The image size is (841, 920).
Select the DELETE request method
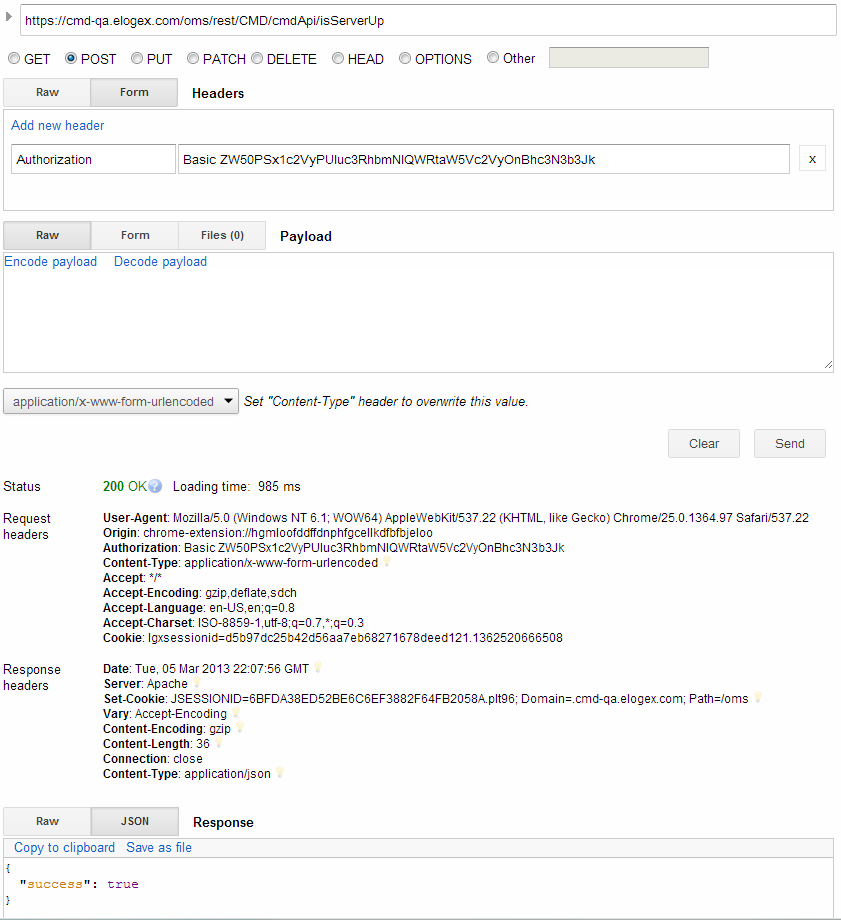[257, 58]
